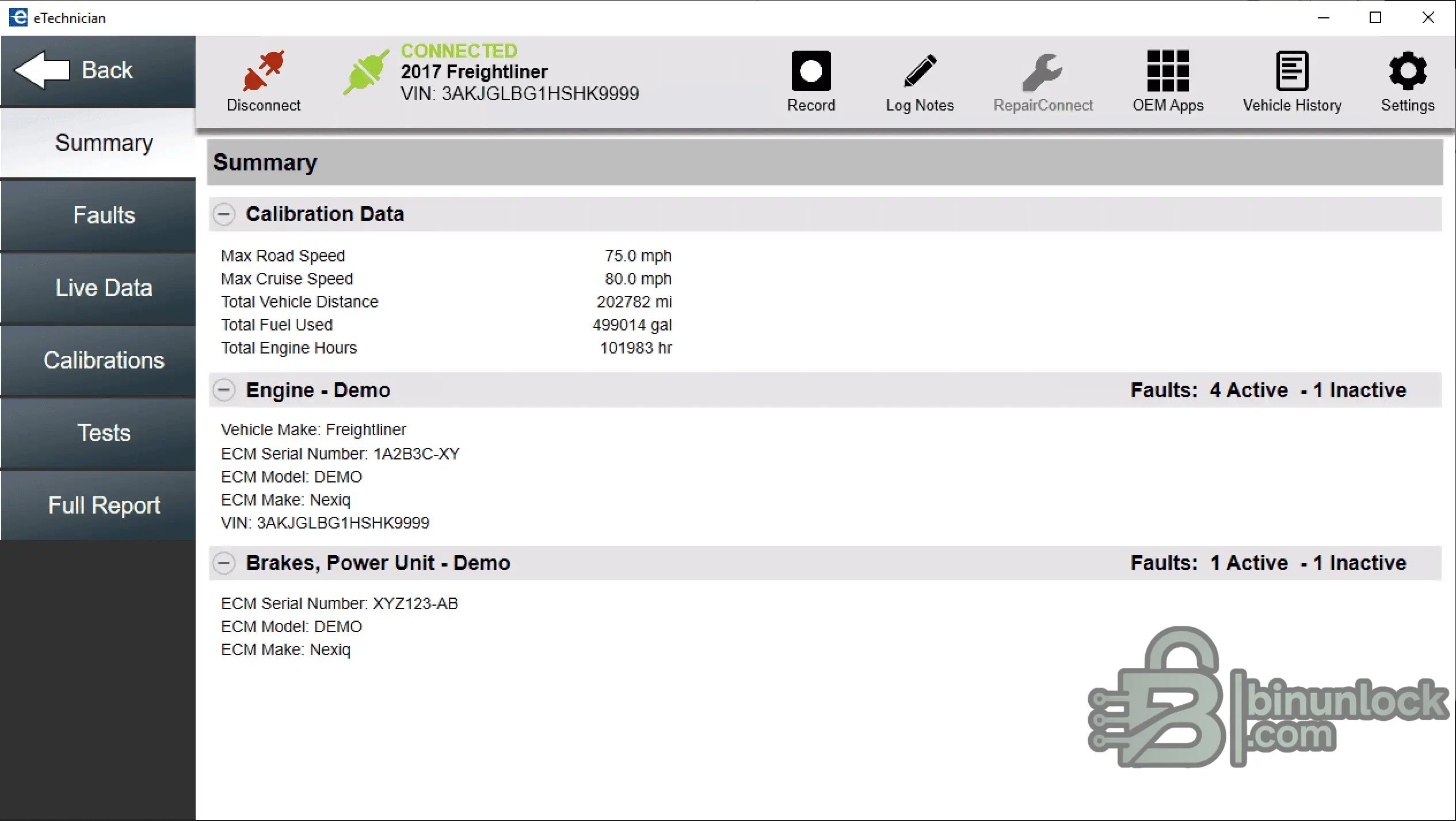Click the Brakes faults '1 Active - 1 Inactive' text

[1308, 562]
